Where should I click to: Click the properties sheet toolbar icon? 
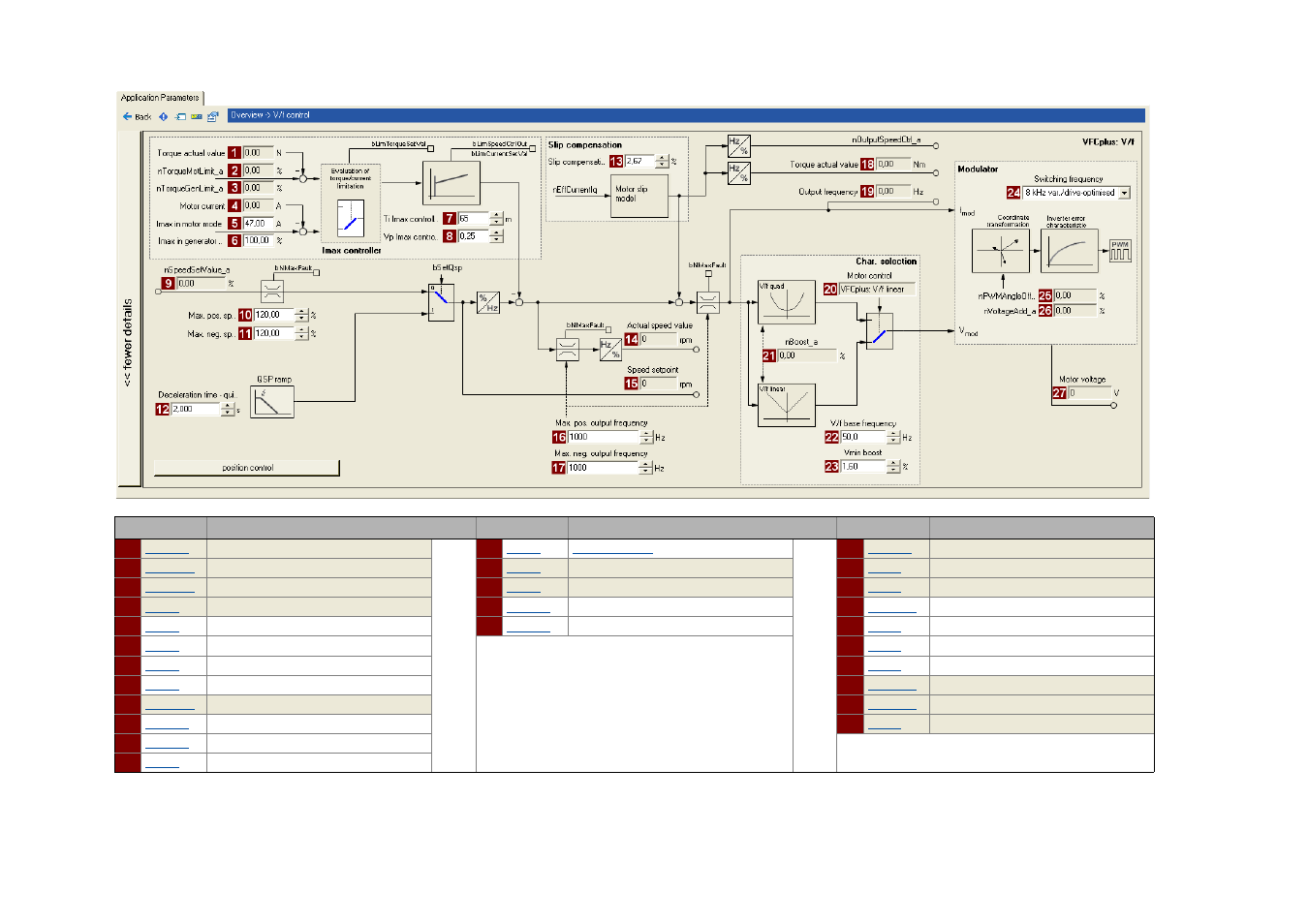212,116
